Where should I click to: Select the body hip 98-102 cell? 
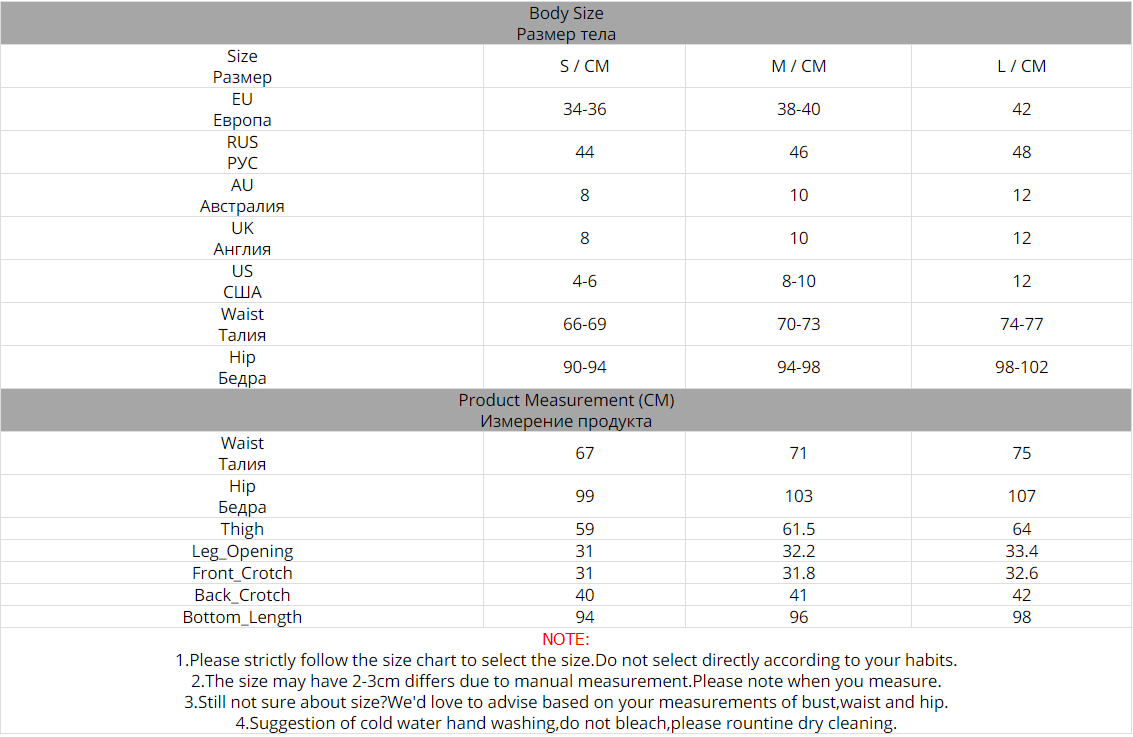1021,367
